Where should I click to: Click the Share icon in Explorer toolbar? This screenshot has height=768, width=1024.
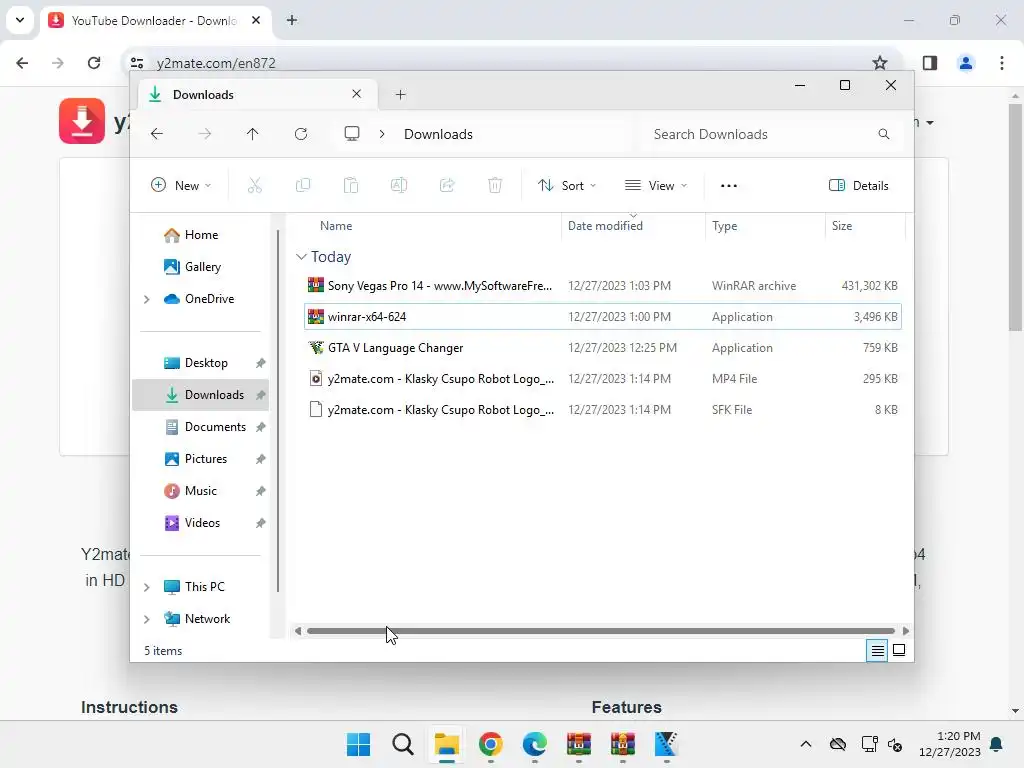447,185
